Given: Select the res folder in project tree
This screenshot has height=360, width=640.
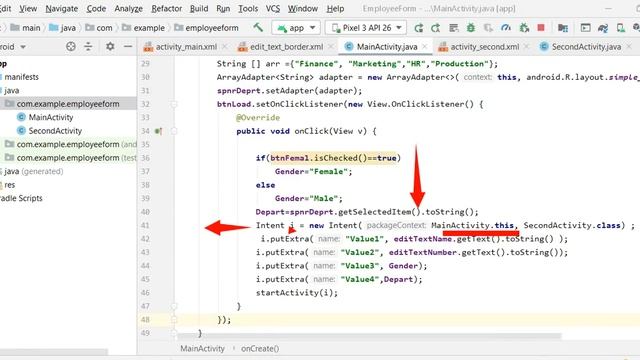Looking at the screenshot, I should [x=9, y=184].
